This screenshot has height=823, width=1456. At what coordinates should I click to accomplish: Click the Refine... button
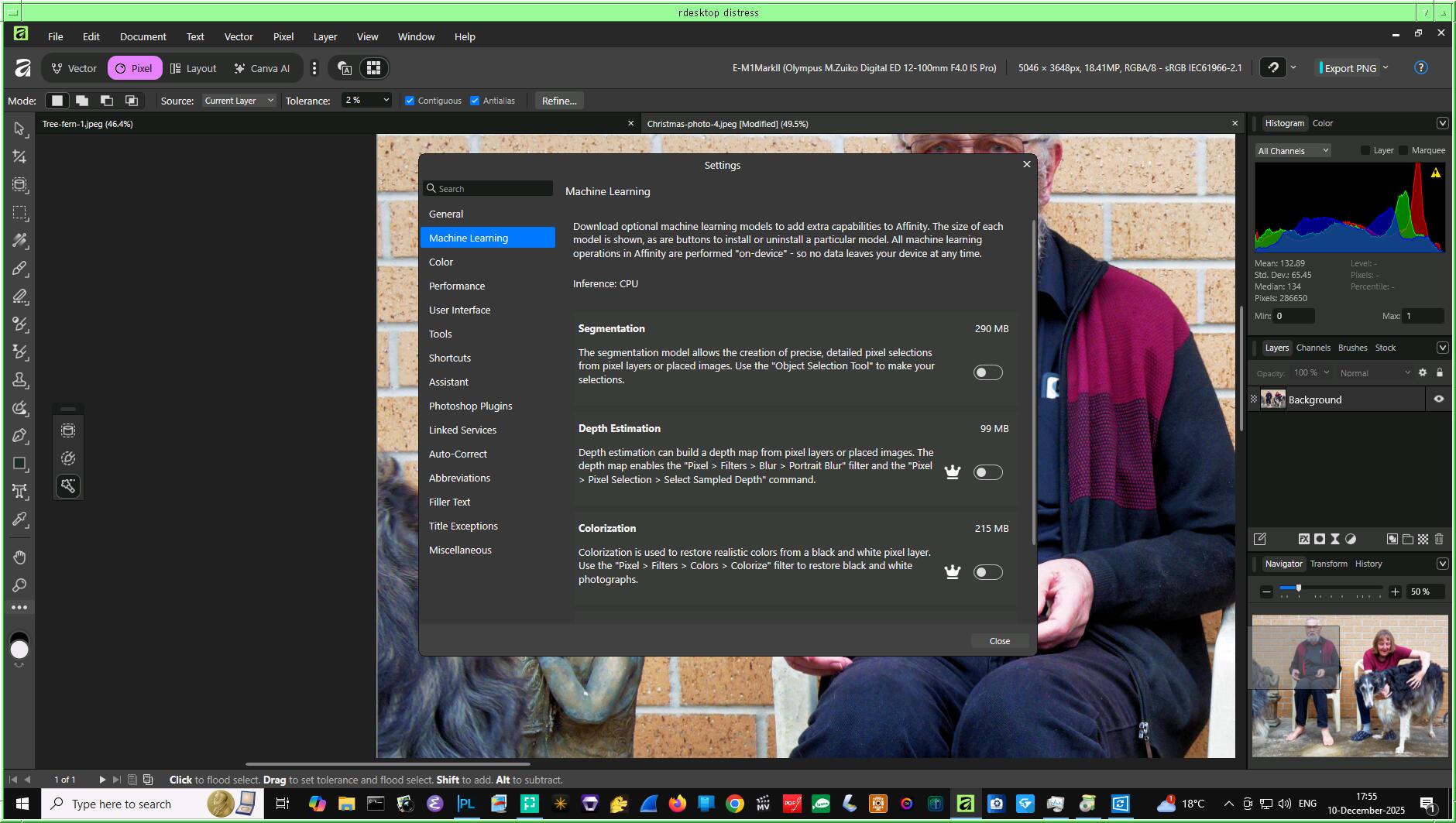pyautogui.click(x=558, y=101)
